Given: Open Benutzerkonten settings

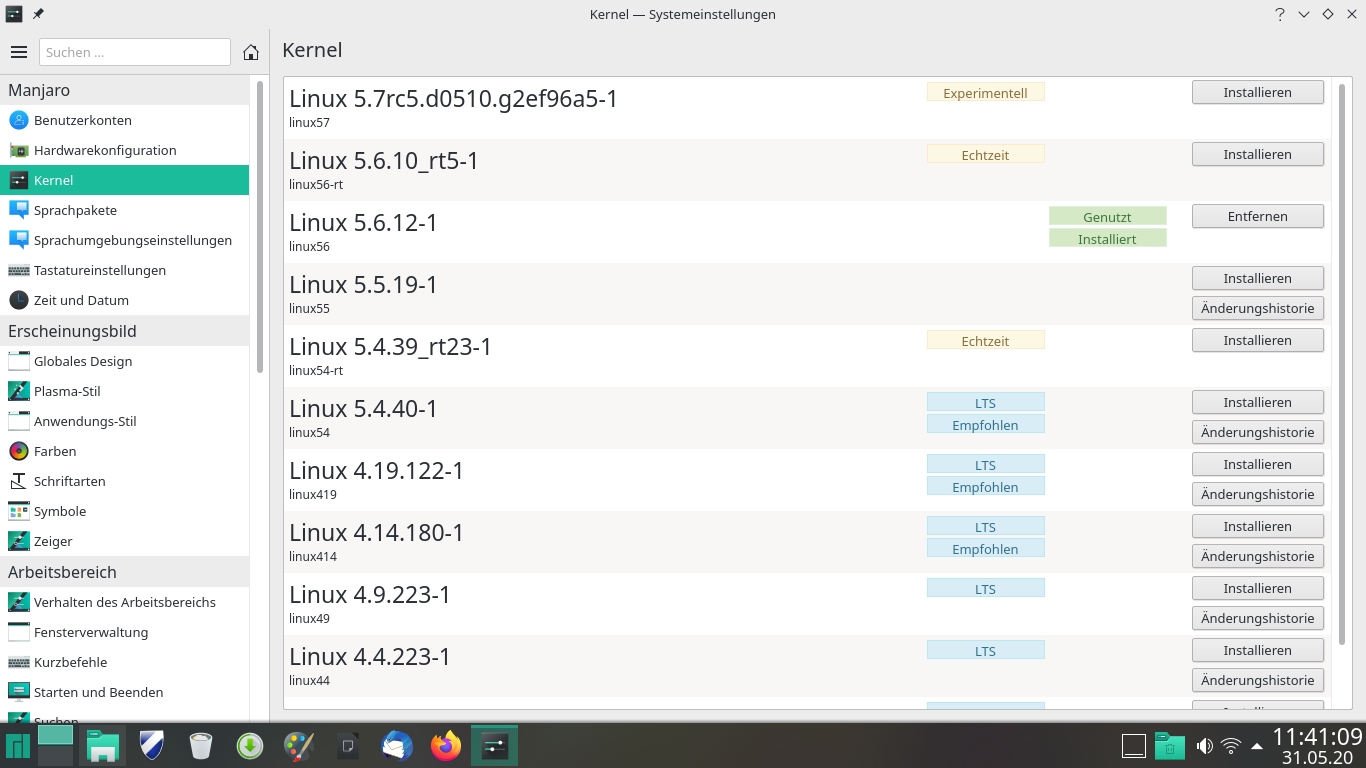Looking at the screenshot, I should point(124,120).
